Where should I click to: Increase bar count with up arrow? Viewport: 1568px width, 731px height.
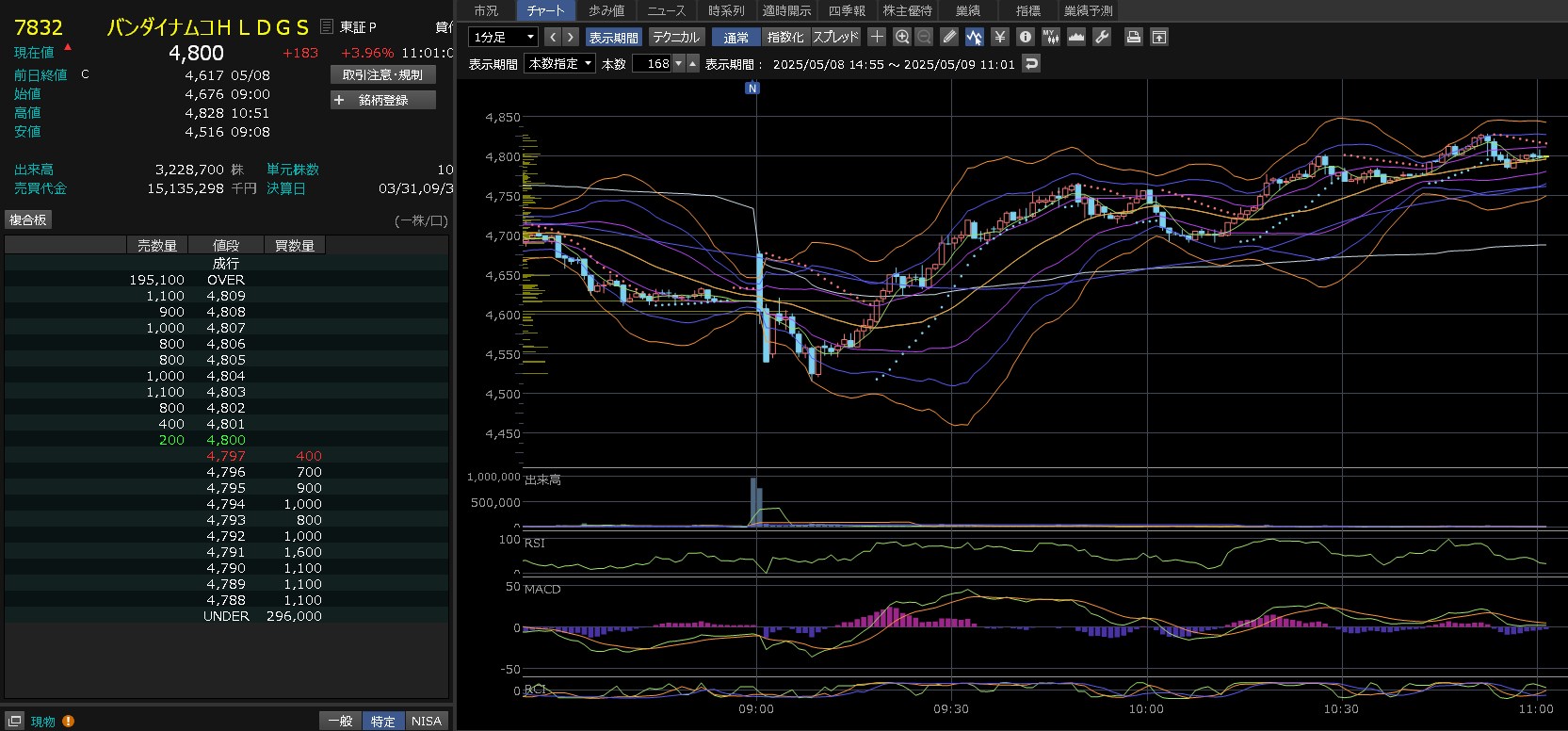tap(693, 64)
